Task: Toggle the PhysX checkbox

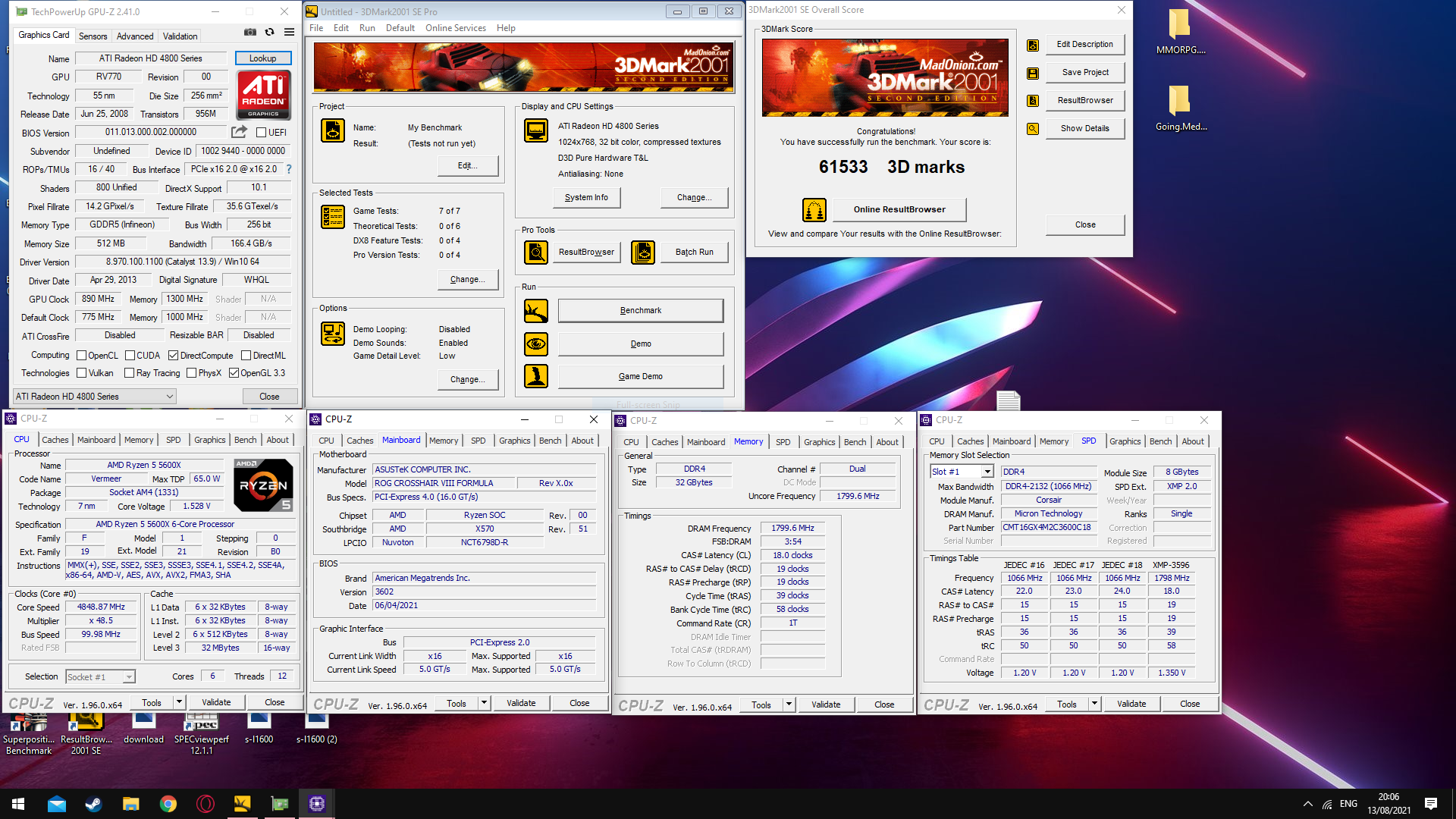Action: coord(191,373)
